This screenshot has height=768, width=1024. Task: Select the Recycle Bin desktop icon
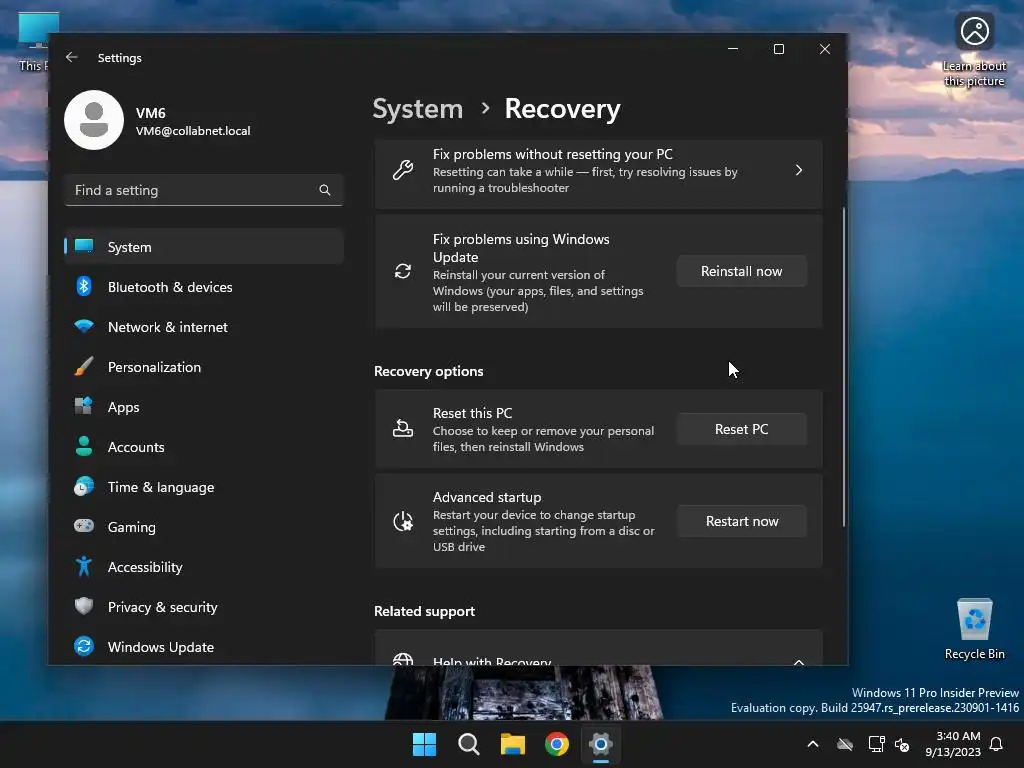(974, 629)
